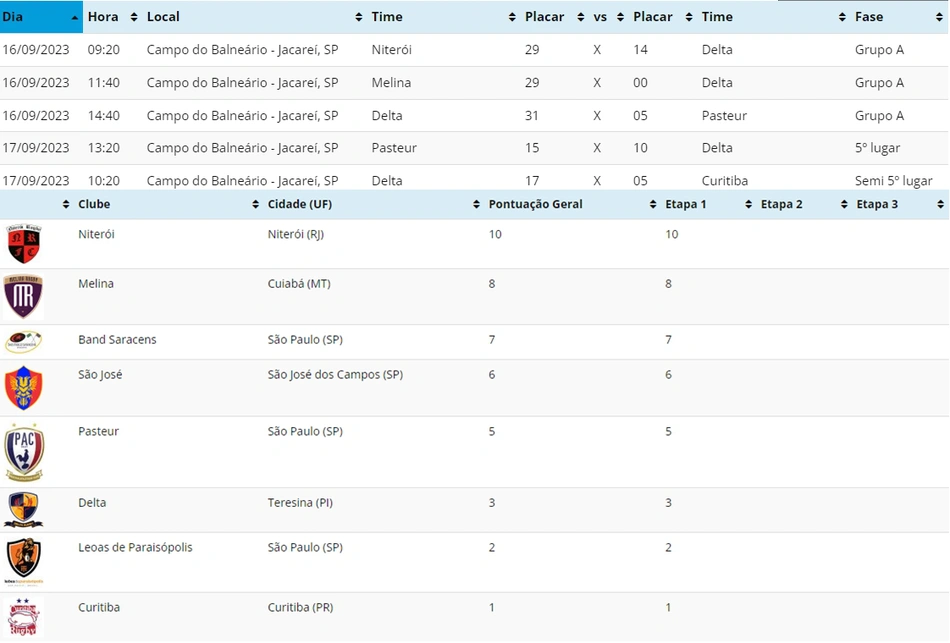950x643 pixels.
Task: Click Melina team in 11:40 match
Action: pos(391,82)
